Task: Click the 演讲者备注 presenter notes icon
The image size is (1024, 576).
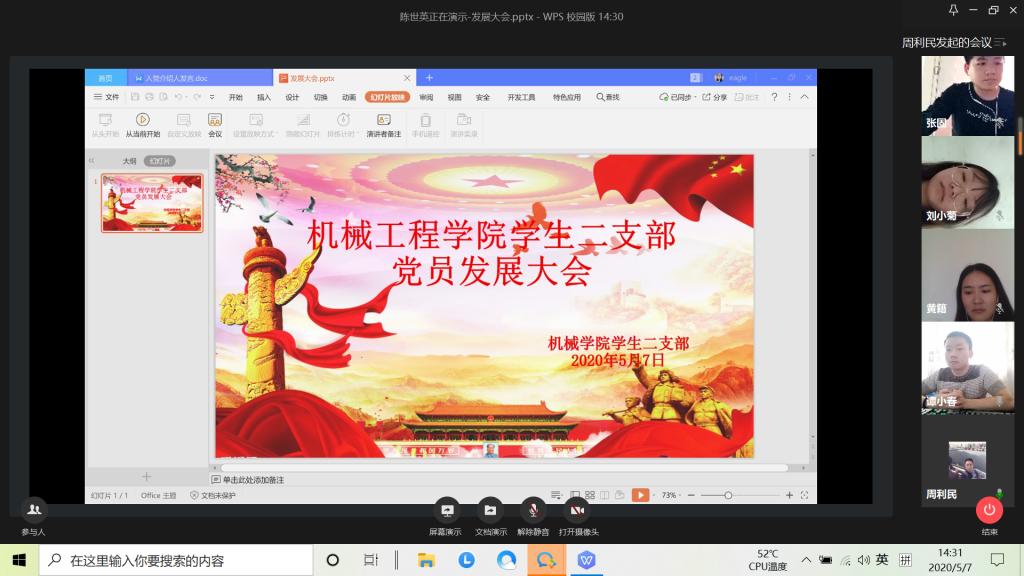Action: [x=383, y=120]
